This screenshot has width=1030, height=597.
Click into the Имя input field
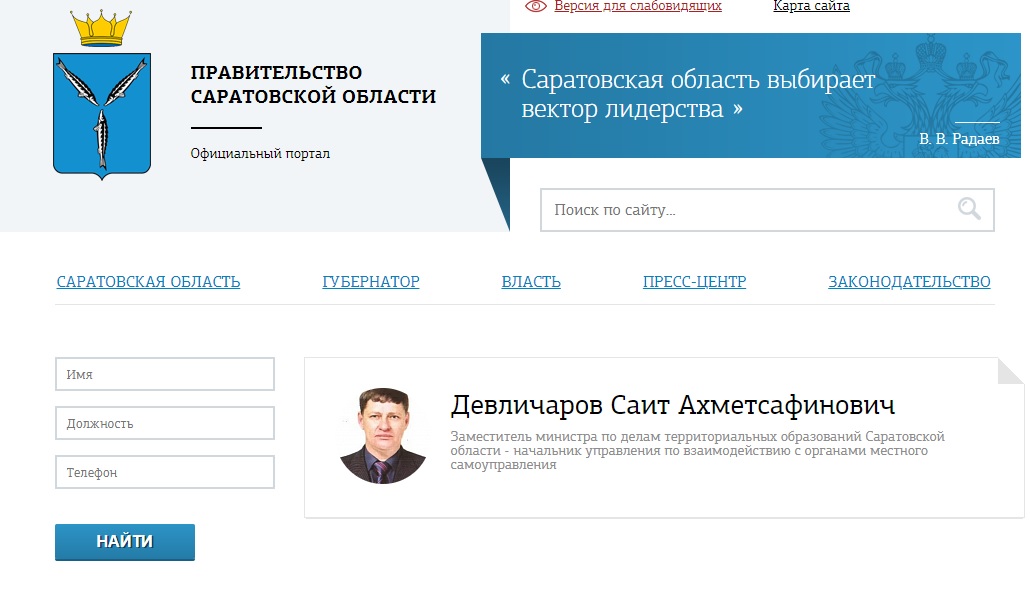click(165, 374)
